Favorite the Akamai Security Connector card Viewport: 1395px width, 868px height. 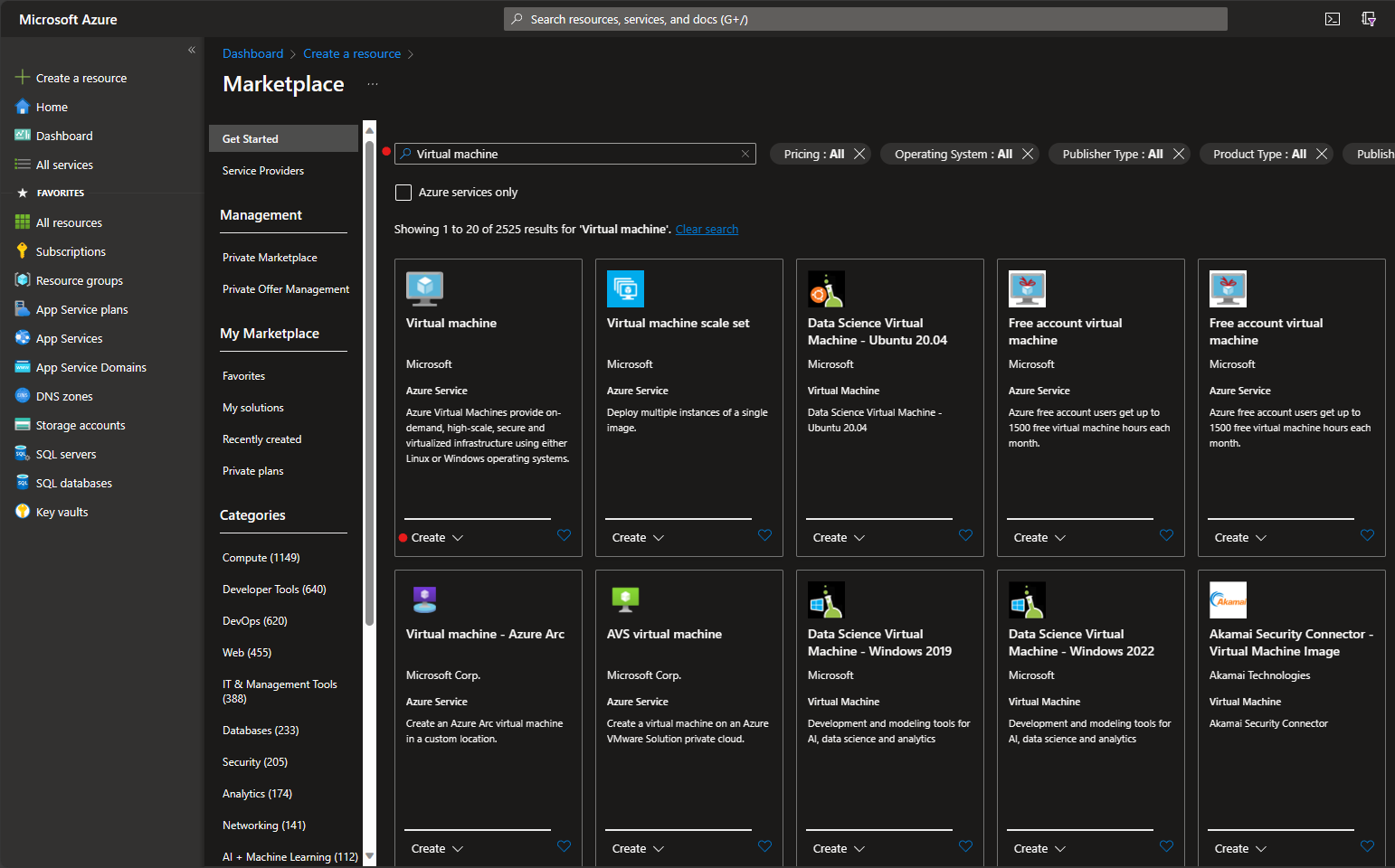(1367, 846)
